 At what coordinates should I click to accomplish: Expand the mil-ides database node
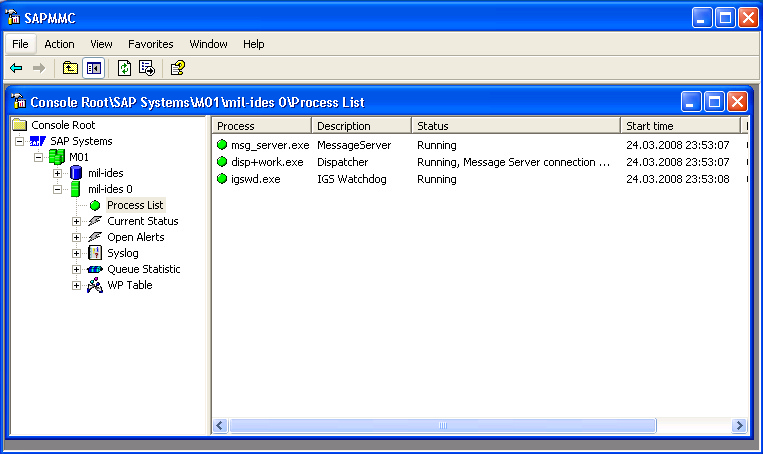pos(58,173)
